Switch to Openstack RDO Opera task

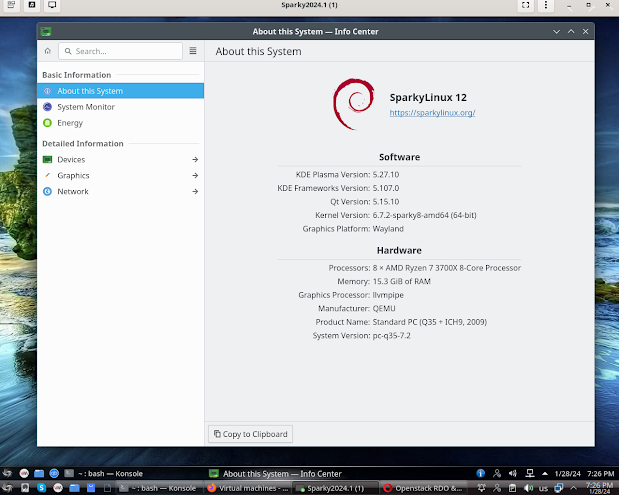(x=424, y=488)
